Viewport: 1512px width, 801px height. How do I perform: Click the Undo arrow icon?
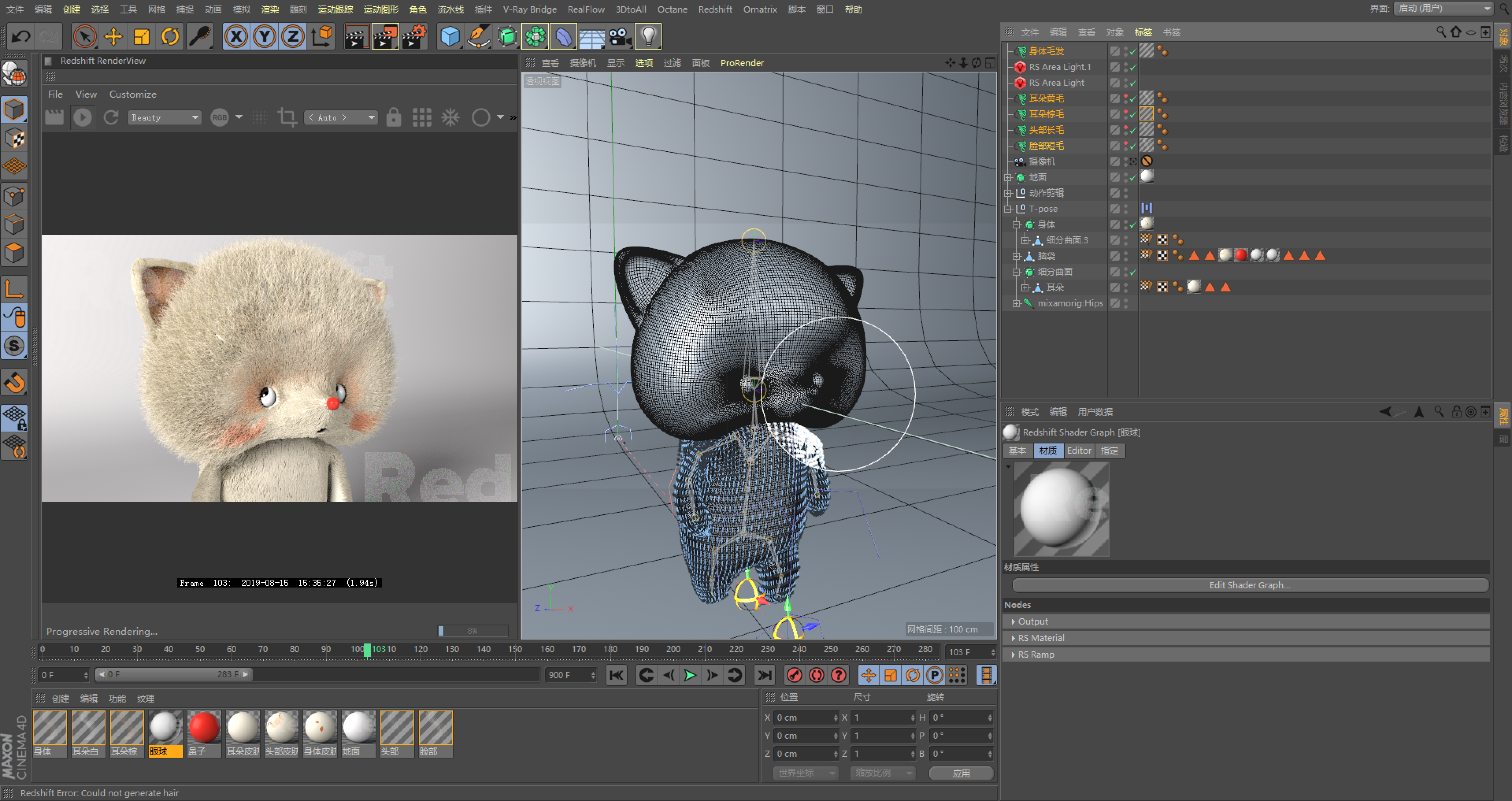point(21,36)
